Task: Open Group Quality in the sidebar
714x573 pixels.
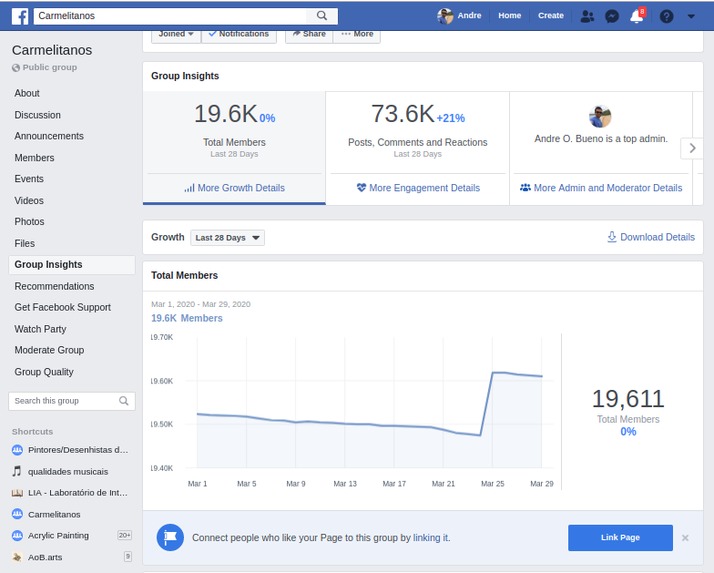Action: (x=44, y=372)
